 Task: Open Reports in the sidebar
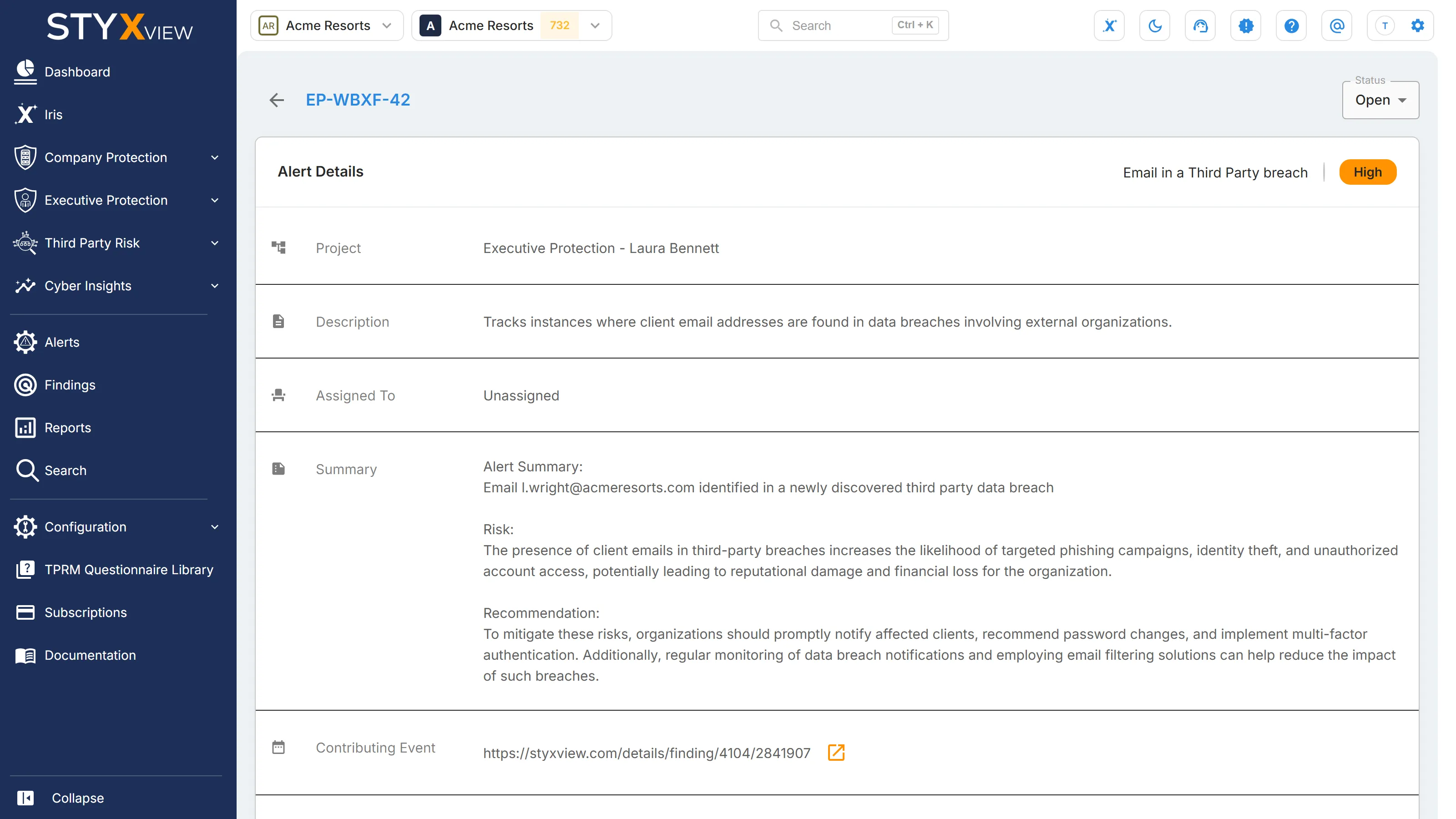coord(118,428)
